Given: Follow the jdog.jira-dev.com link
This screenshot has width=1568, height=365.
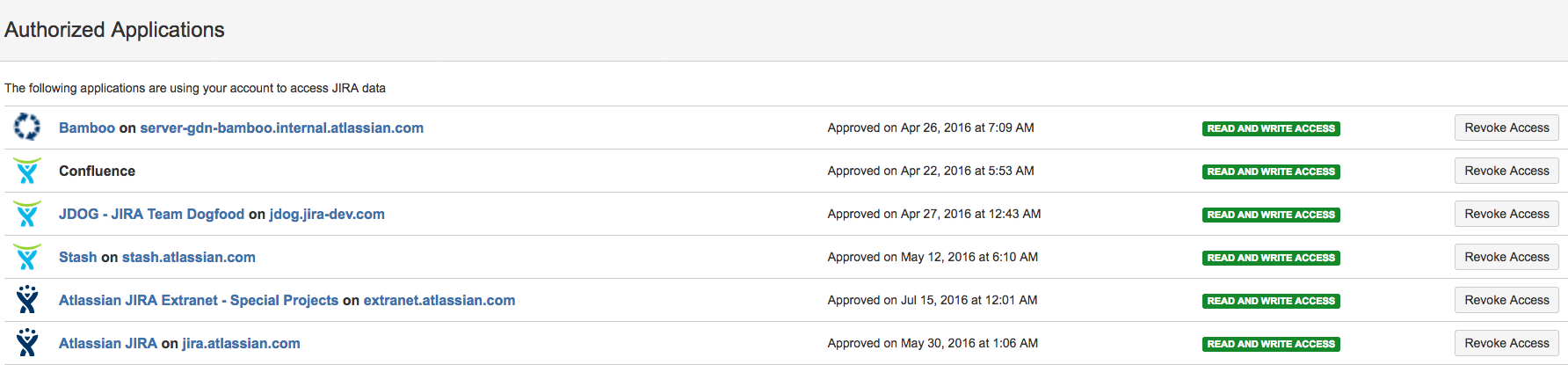Looking at the screenshot, I should click(x=327, y=215).
